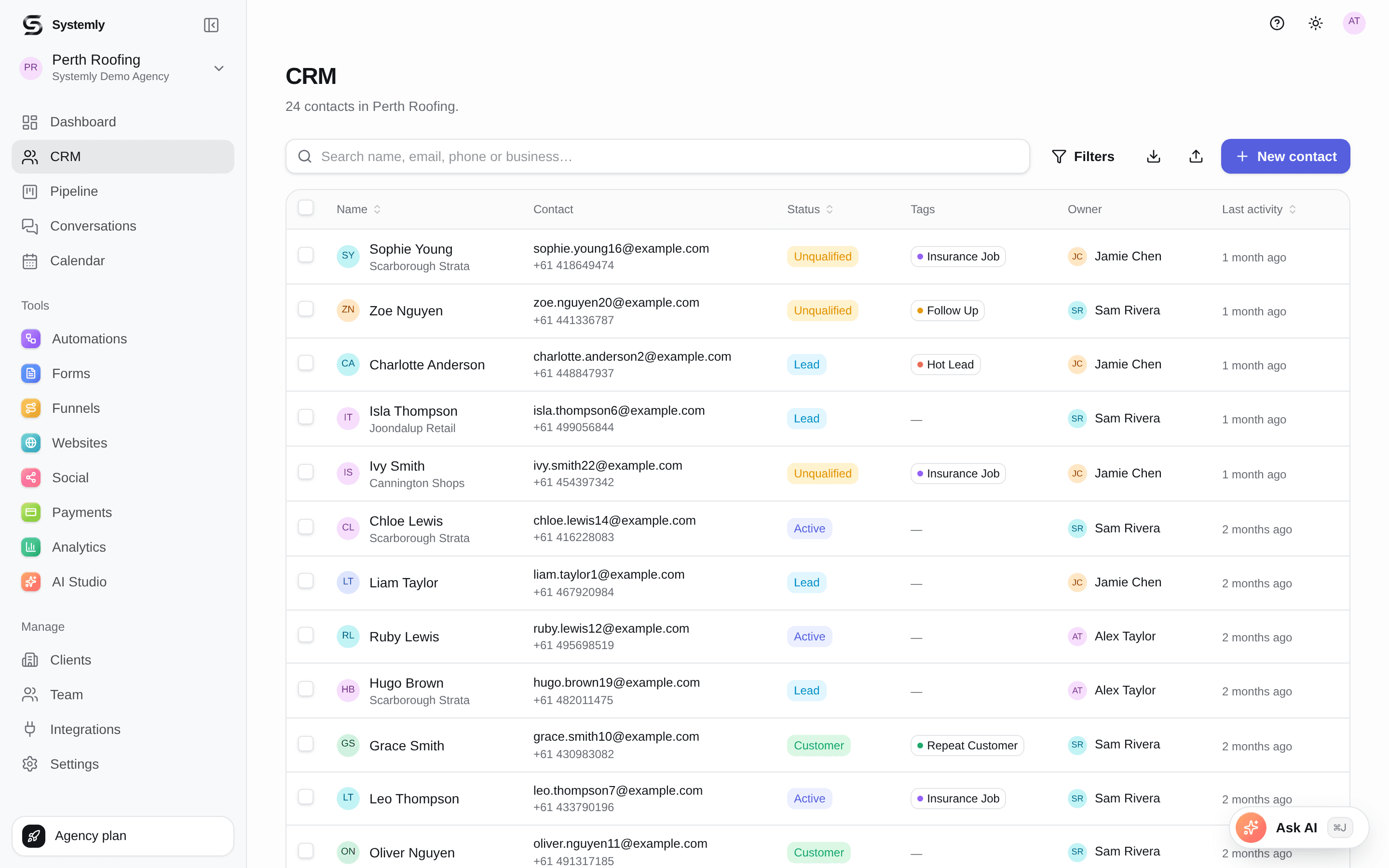Click Grace Smith's GS avatar

click(x=348, y=745)
